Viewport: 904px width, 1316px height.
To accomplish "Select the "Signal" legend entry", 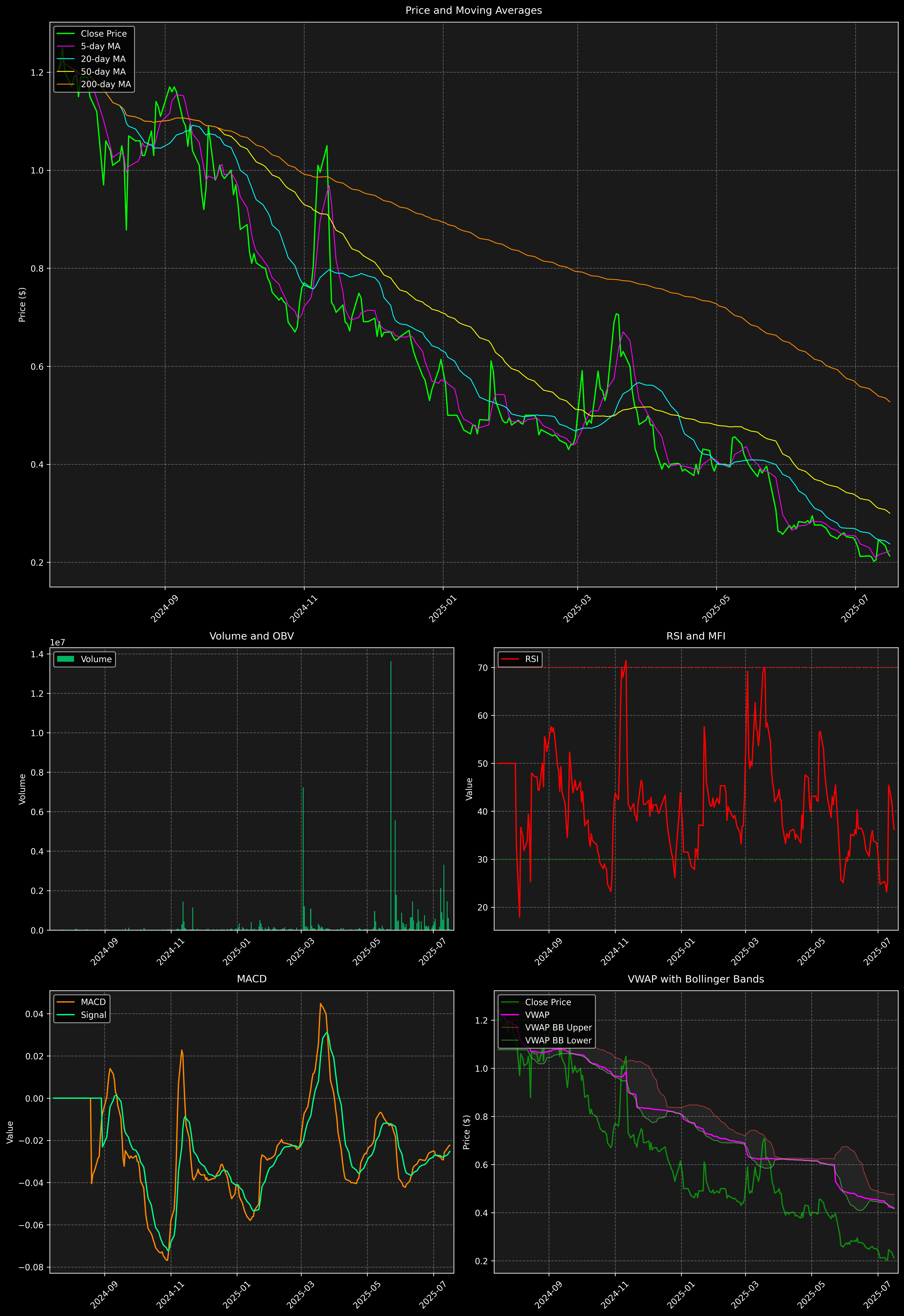I will coord(93,1015).
